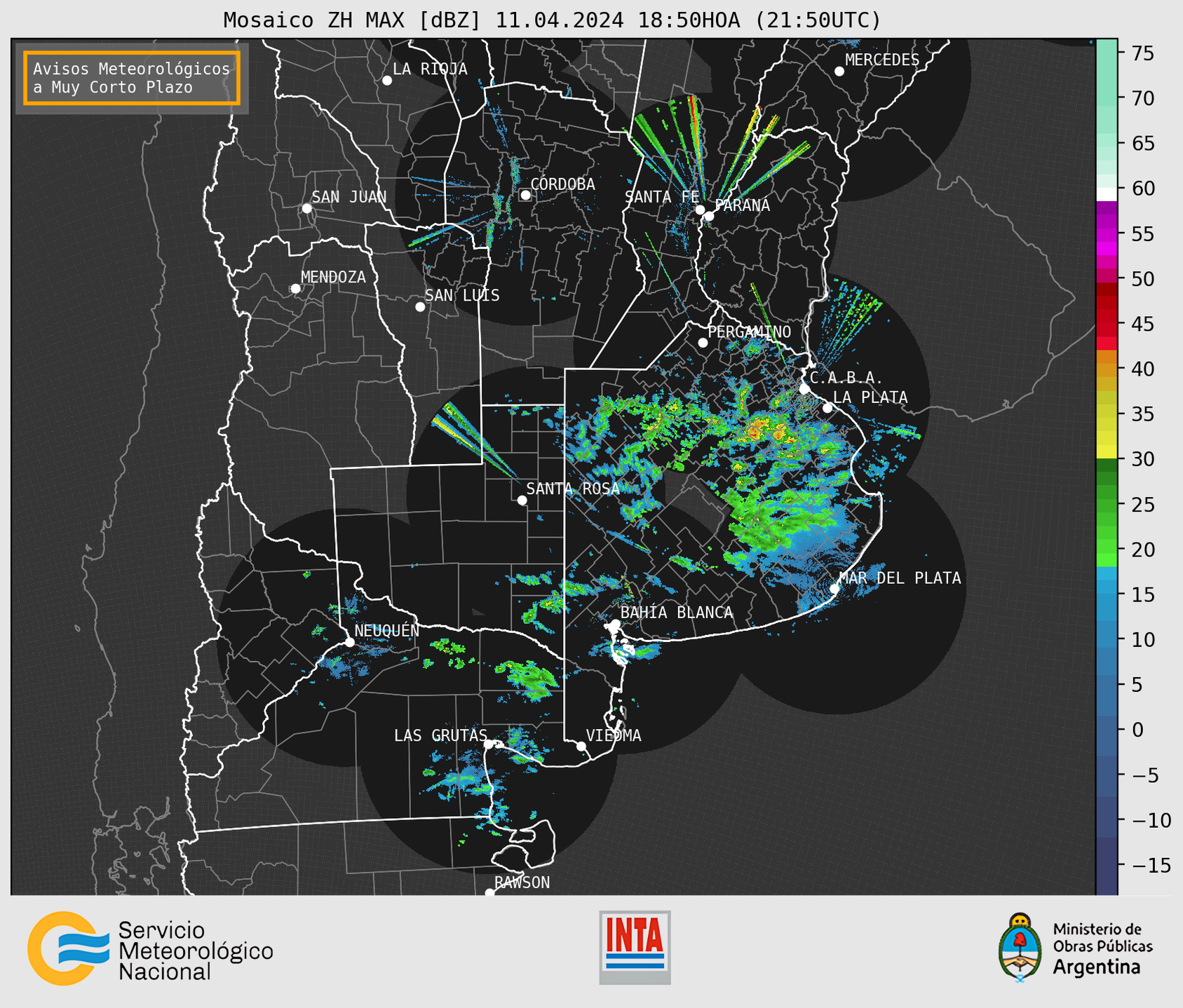Click the Servicio Meteorológico Nacional logo
The width and height of the screenshot is (1183, 1008).
150,948
